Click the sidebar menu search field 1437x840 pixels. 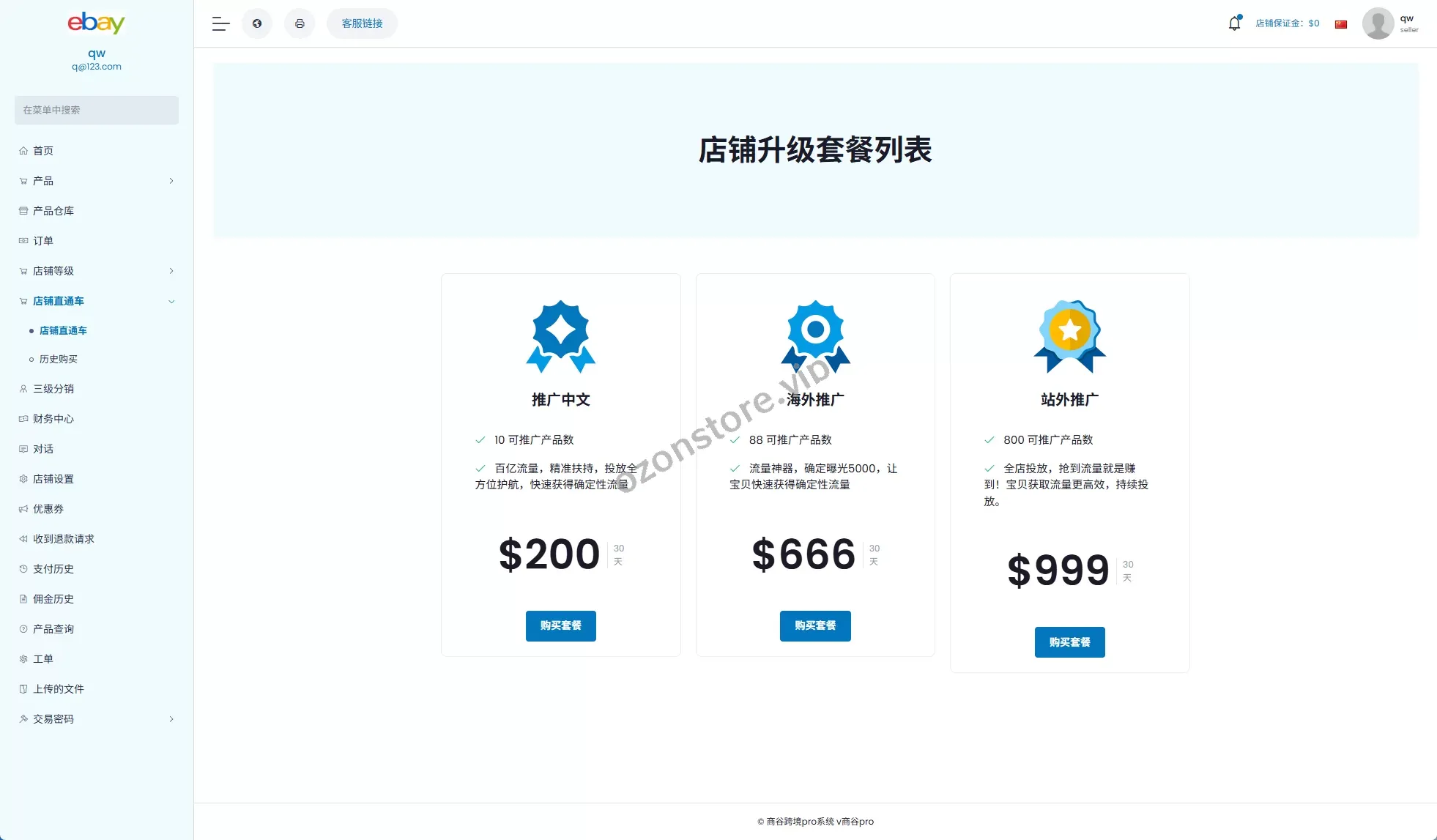point(96,110)
